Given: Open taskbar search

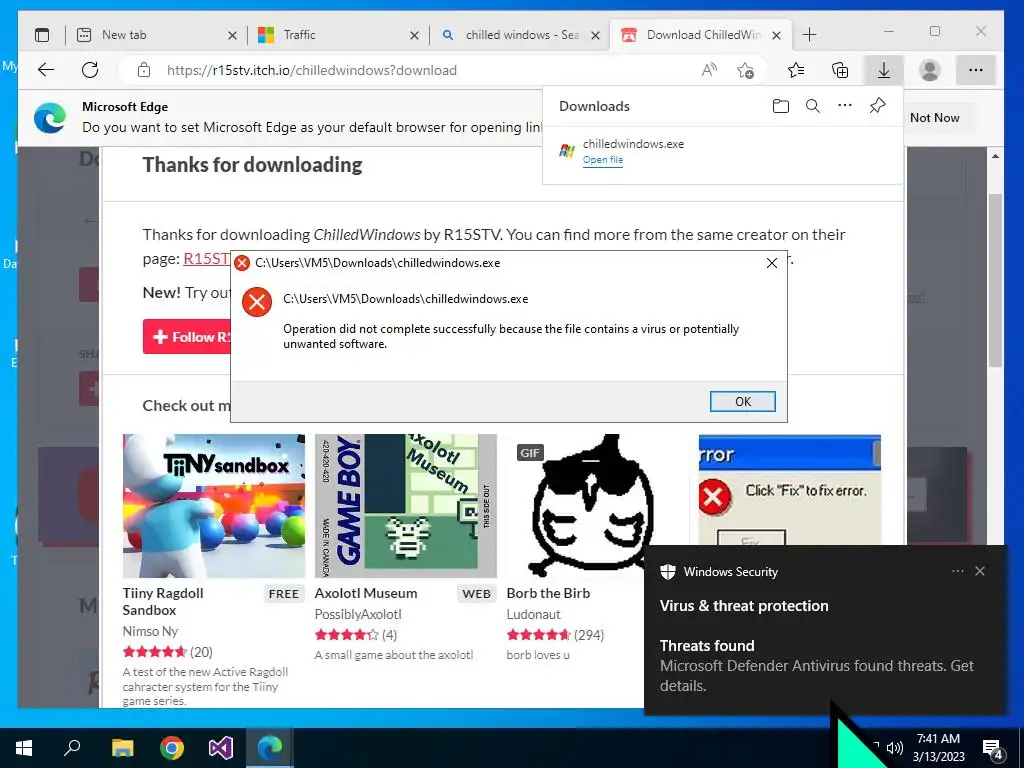Looking at the screenshot, I should (72, 748).
